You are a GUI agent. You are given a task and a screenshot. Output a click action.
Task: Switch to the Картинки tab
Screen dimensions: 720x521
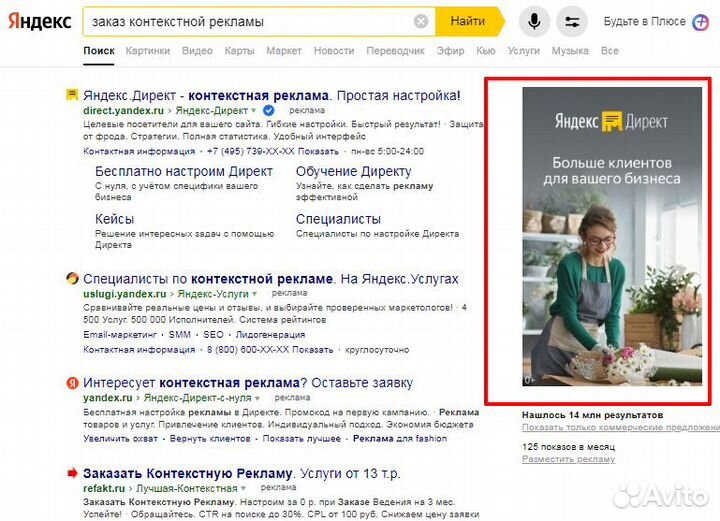(x=148, y=50)
